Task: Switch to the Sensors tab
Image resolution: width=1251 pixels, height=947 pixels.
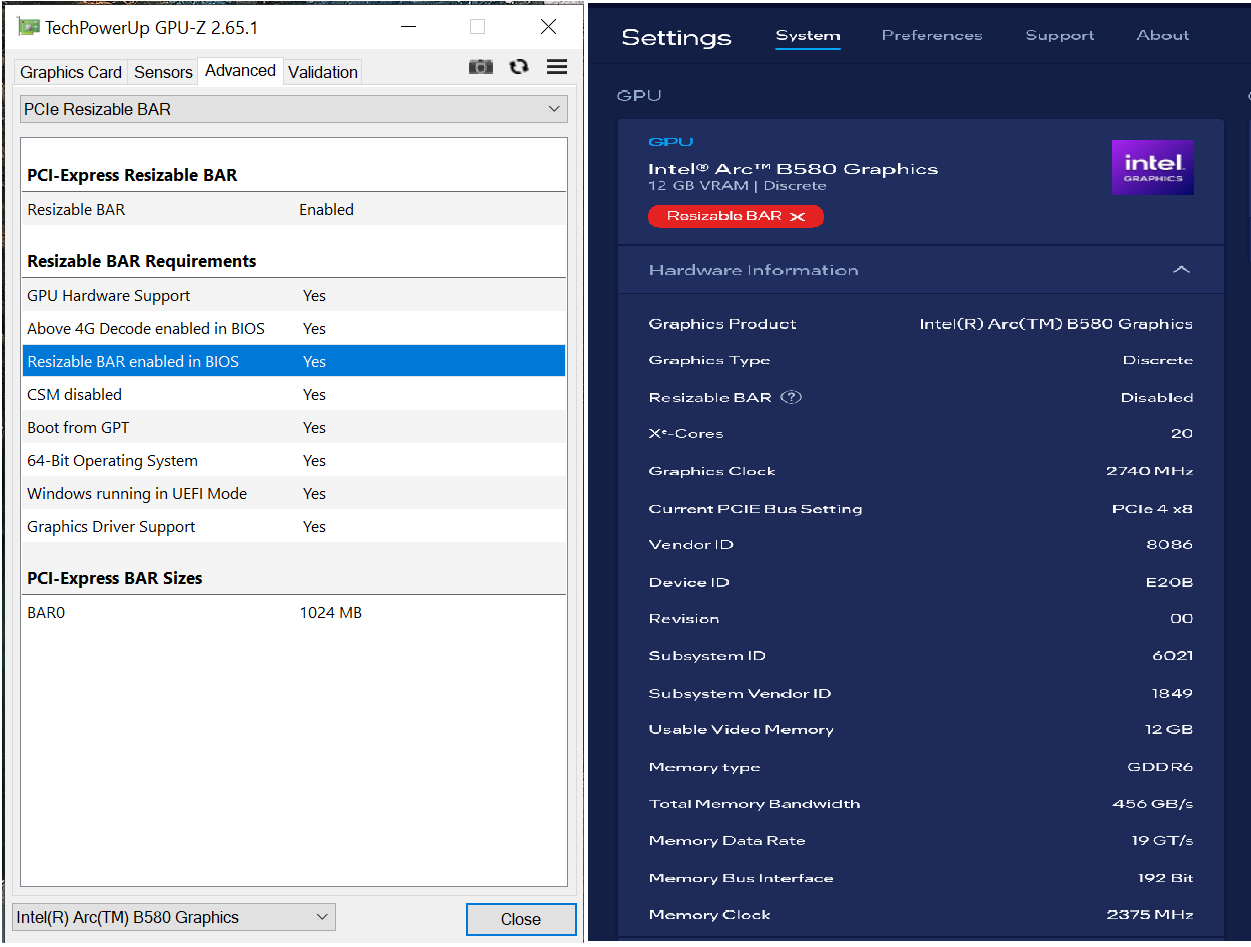Action: 163,72
